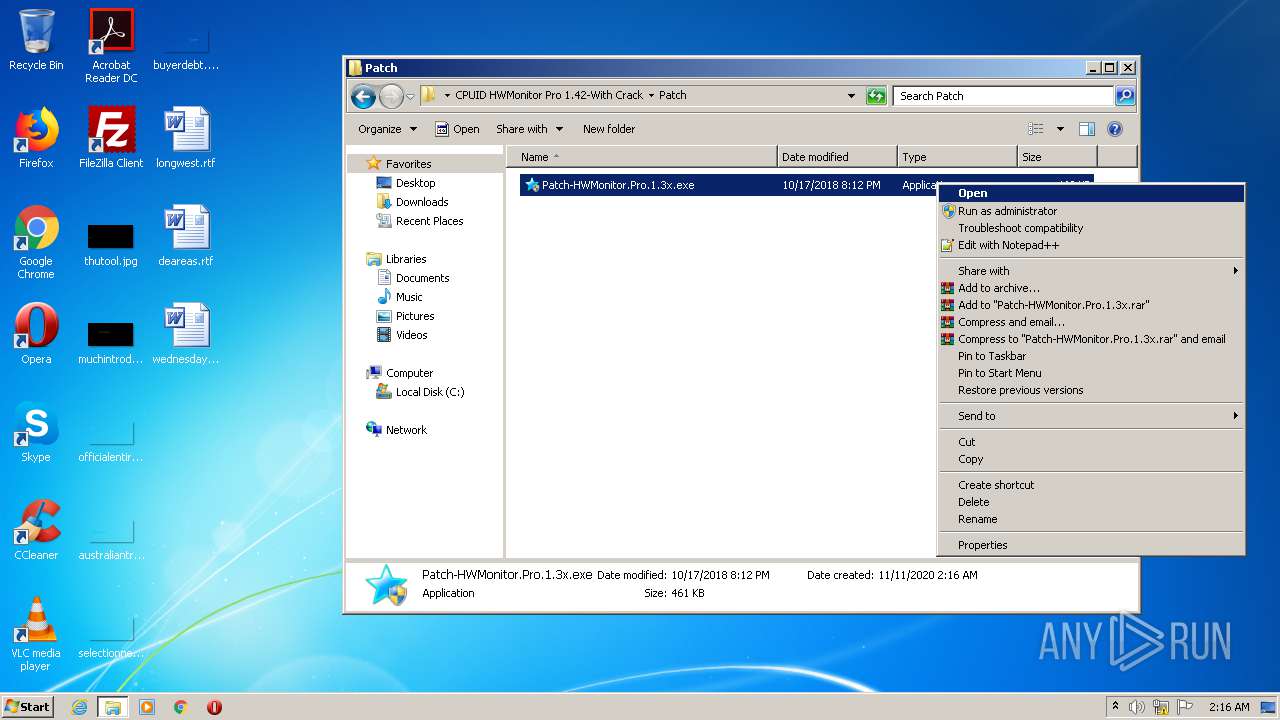1280x720 pixels.
Task: Open Skype desktop shortcut
Action: 36,432
